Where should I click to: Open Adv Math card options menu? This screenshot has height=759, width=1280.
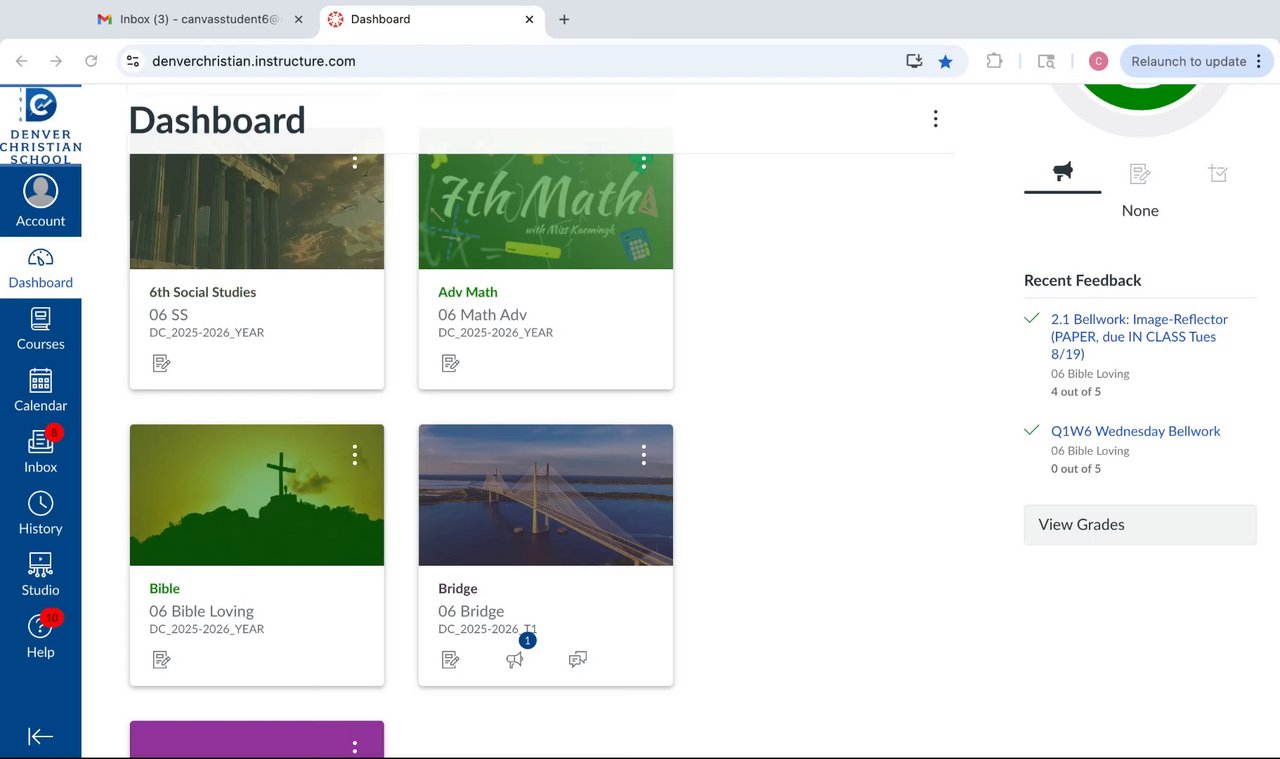coord(644,161)
